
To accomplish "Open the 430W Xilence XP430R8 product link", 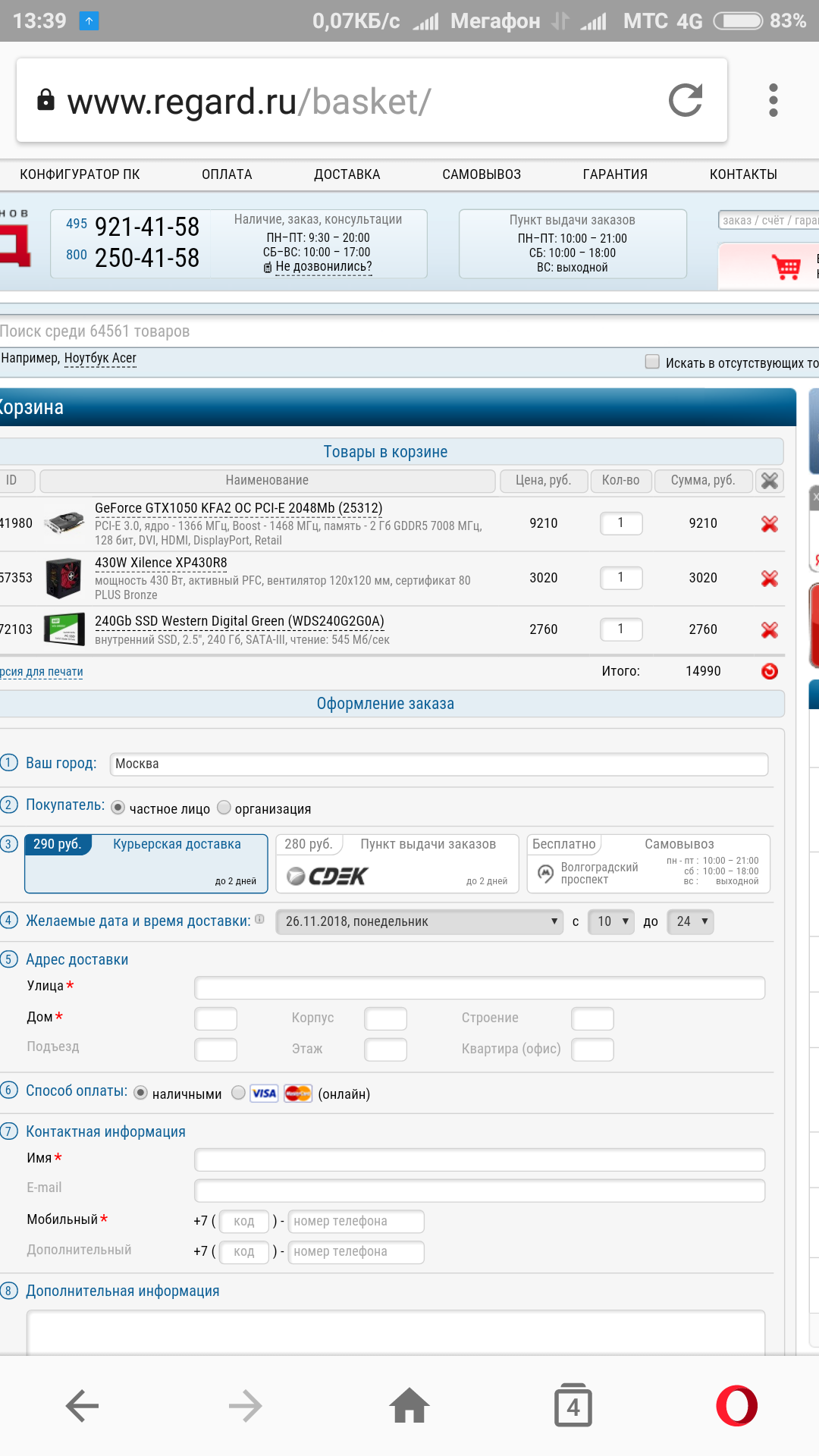I will tap(161, 563).
